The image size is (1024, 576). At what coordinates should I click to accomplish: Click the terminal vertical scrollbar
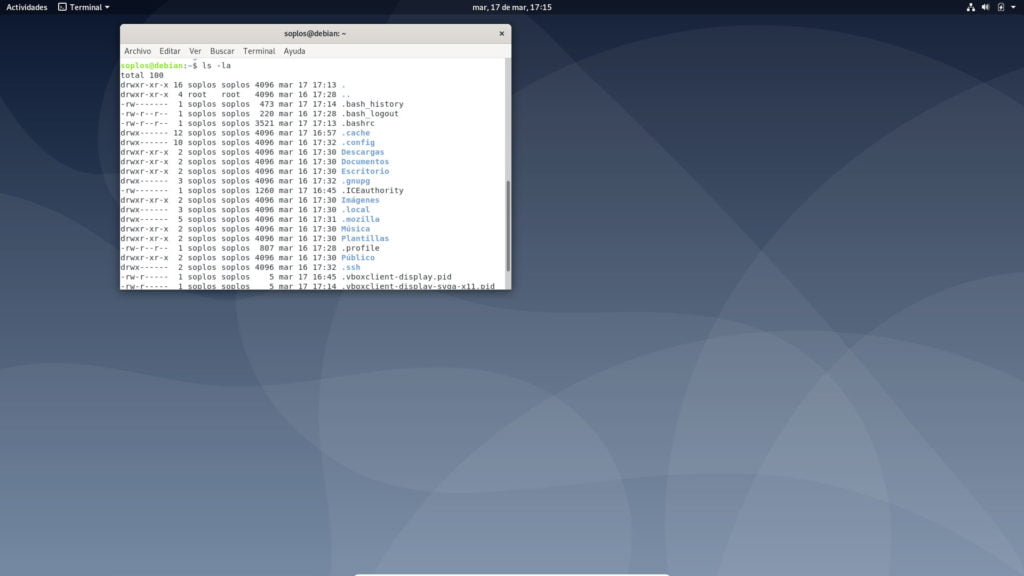tap(508, 225)
